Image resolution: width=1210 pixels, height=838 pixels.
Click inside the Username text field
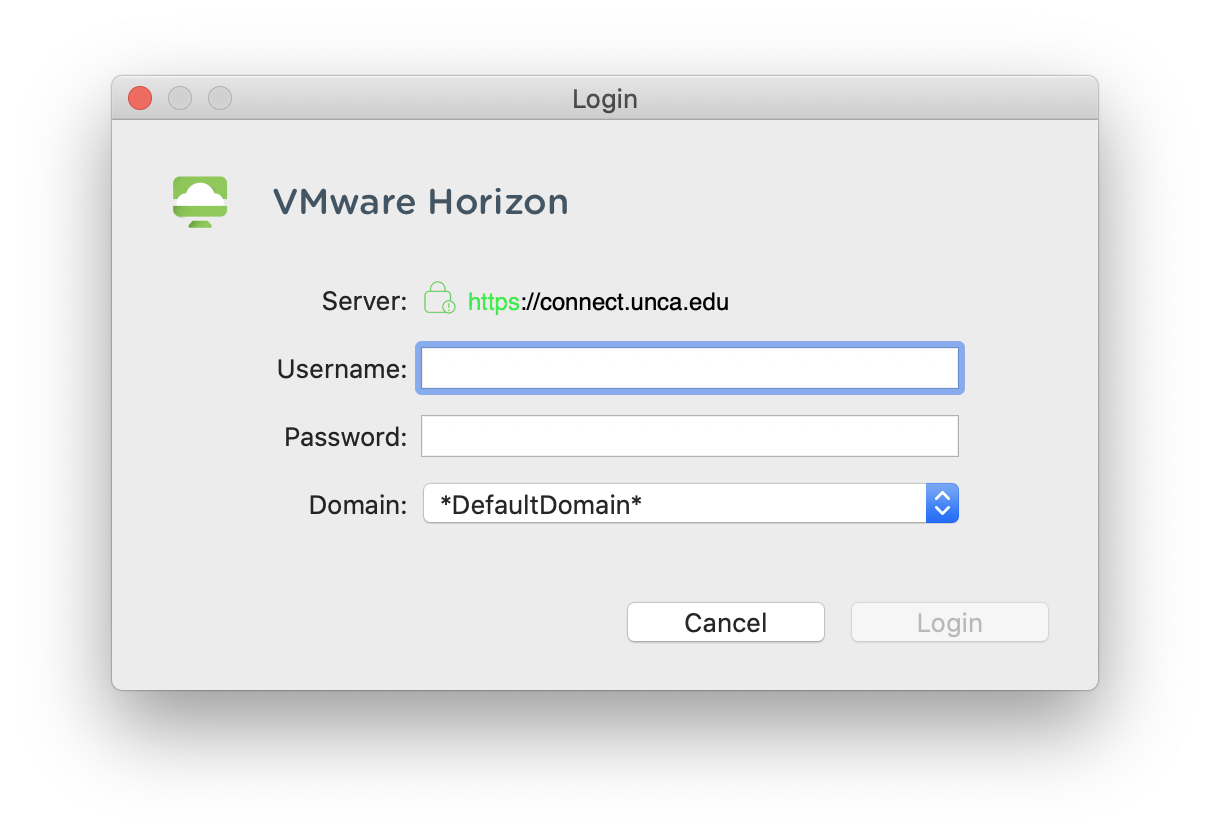tap(690, 368)
